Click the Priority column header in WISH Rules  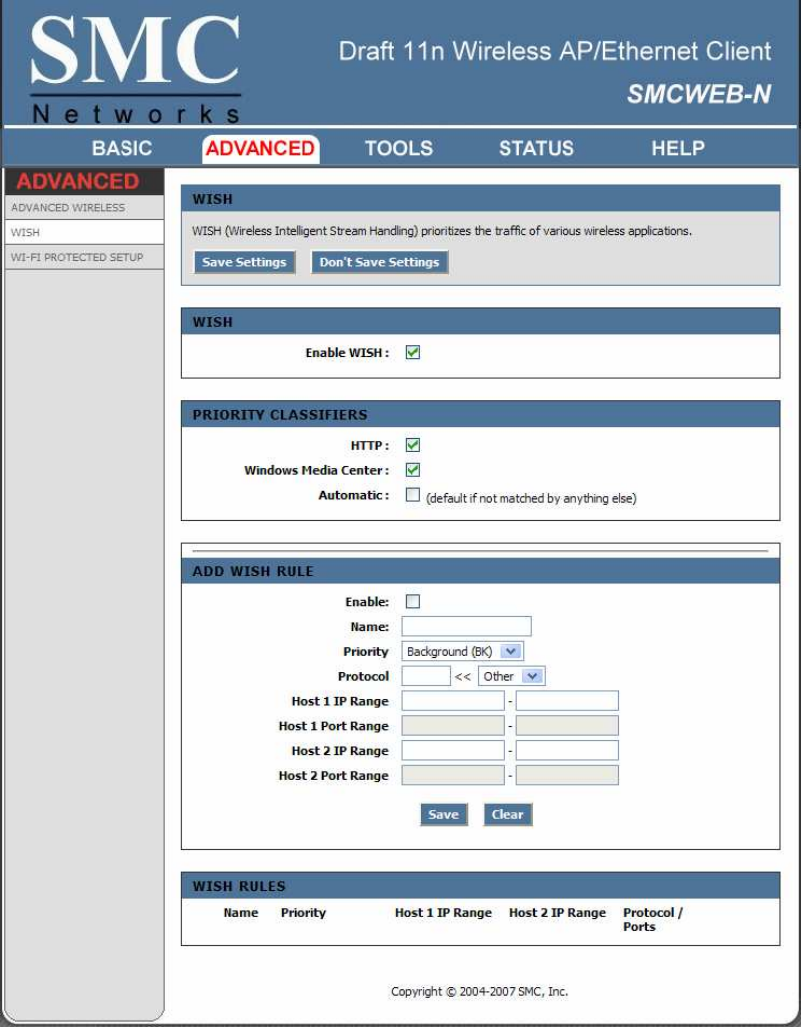point(303,912)
